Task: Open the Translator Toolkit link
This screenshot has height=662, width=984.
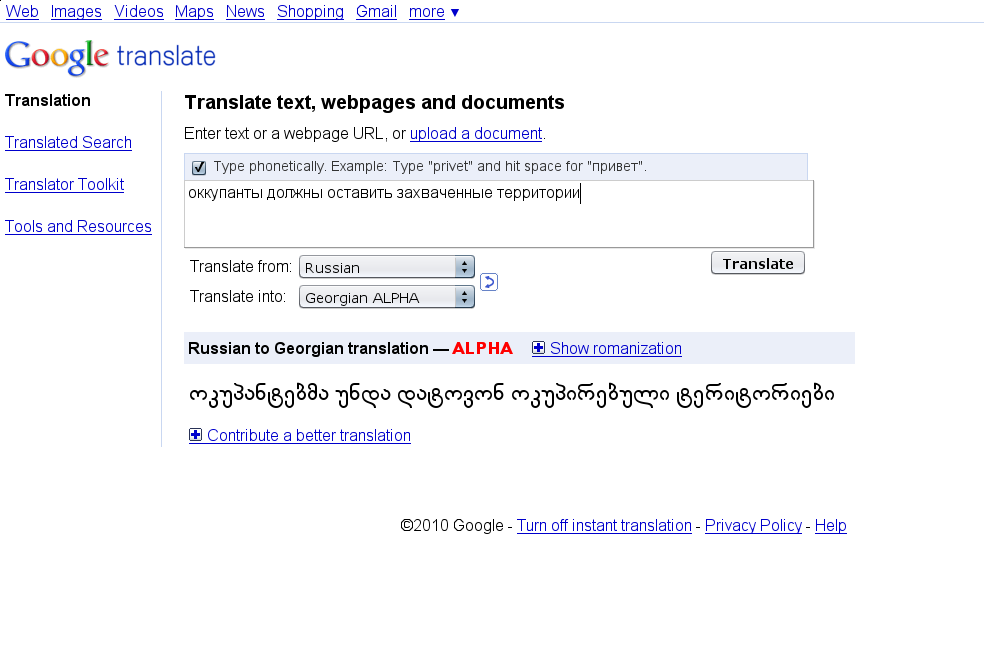Action: click(65, 184)
